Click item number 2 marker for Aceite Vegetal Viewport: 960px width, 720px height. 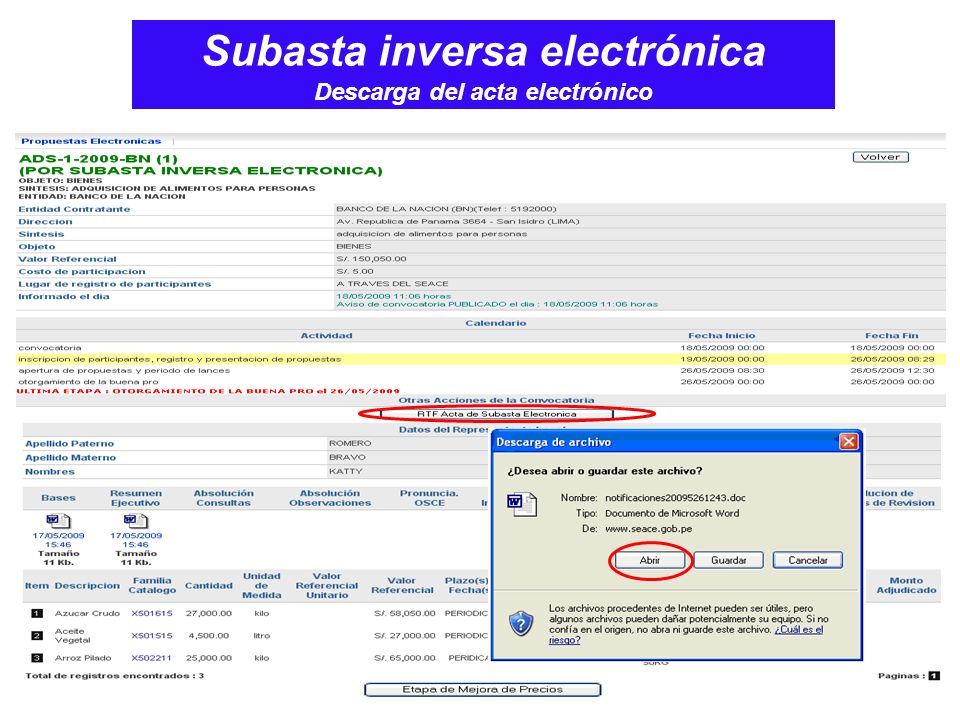pyautogui.click(x=37, y=636)
